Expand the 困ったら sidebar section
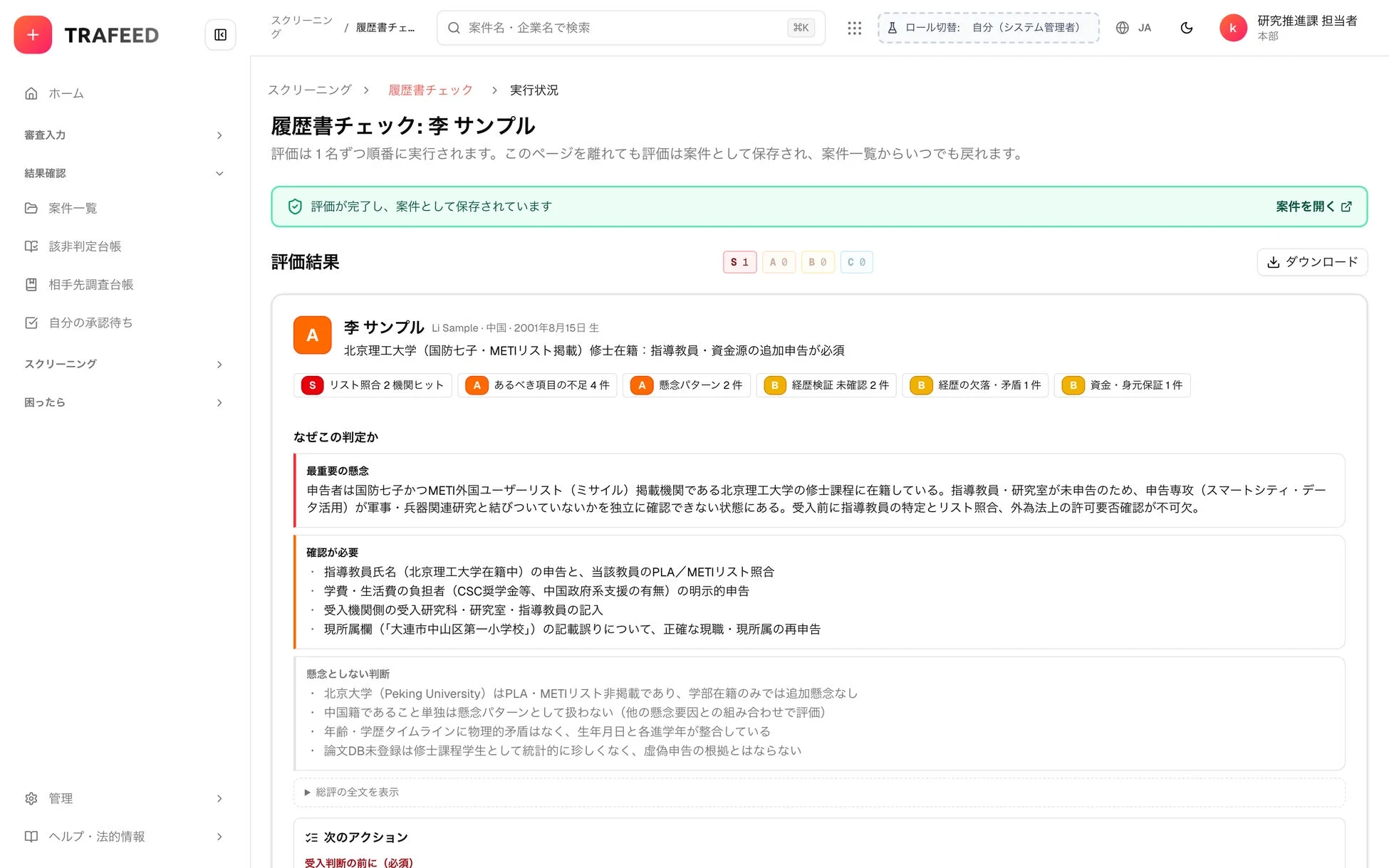The width and height of the screenshot is (1389, 868). point(123,402)
